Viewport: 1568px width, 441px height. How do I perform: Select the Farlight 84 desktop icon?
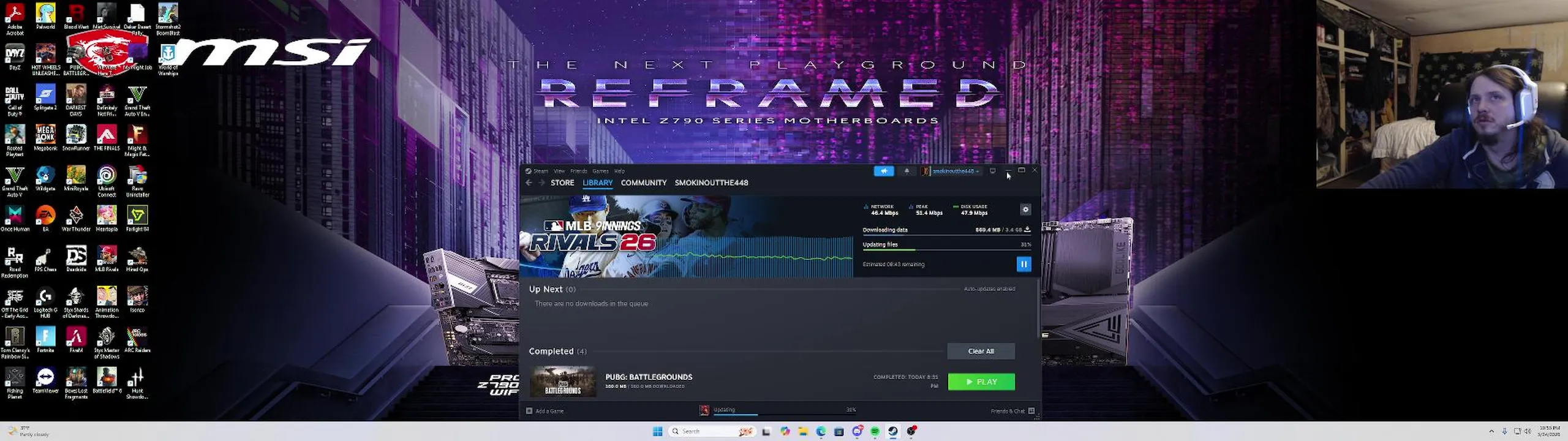click(137, 219)
